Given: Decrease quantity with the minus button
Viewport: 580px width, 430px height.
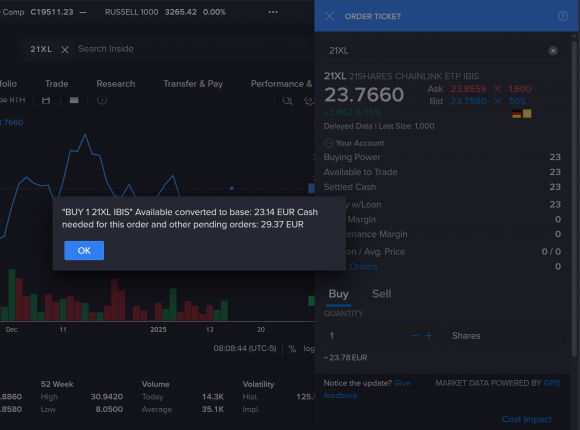Looking at the screenshot, I should pyautogui.click(x=415, y=336).
